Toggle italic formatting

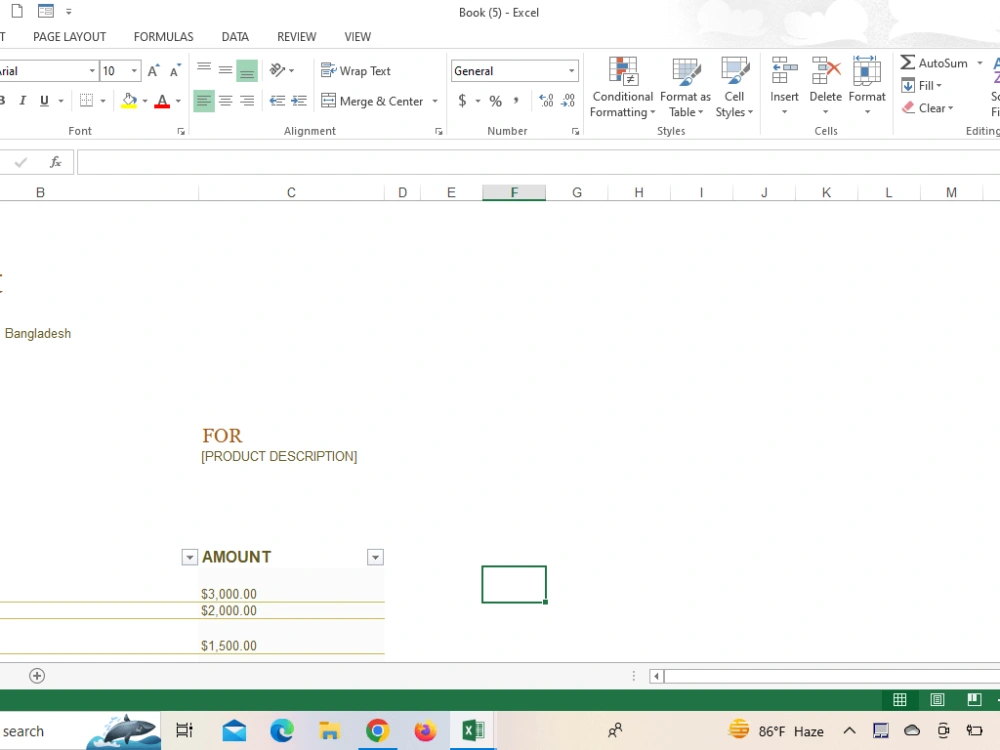[x=23, y=101]
